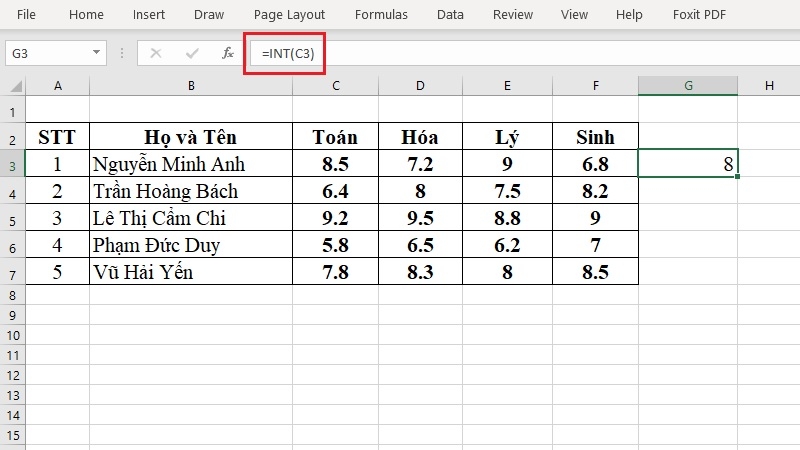800x450 pixels.
Task: Click the Cancel (X) formula icon
Action: 156,53
